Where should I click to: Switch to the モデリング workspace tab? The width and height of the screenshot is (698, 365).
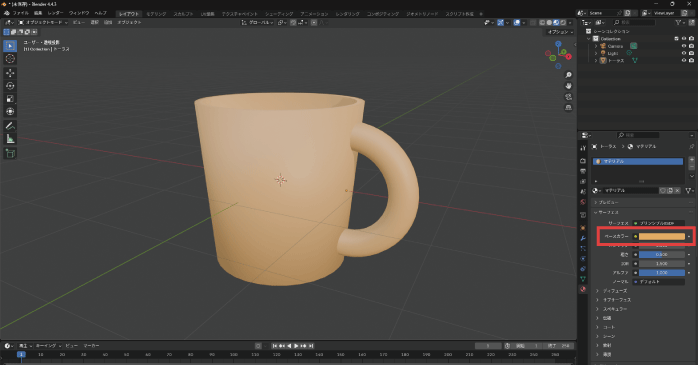click(x=156, y=14)
